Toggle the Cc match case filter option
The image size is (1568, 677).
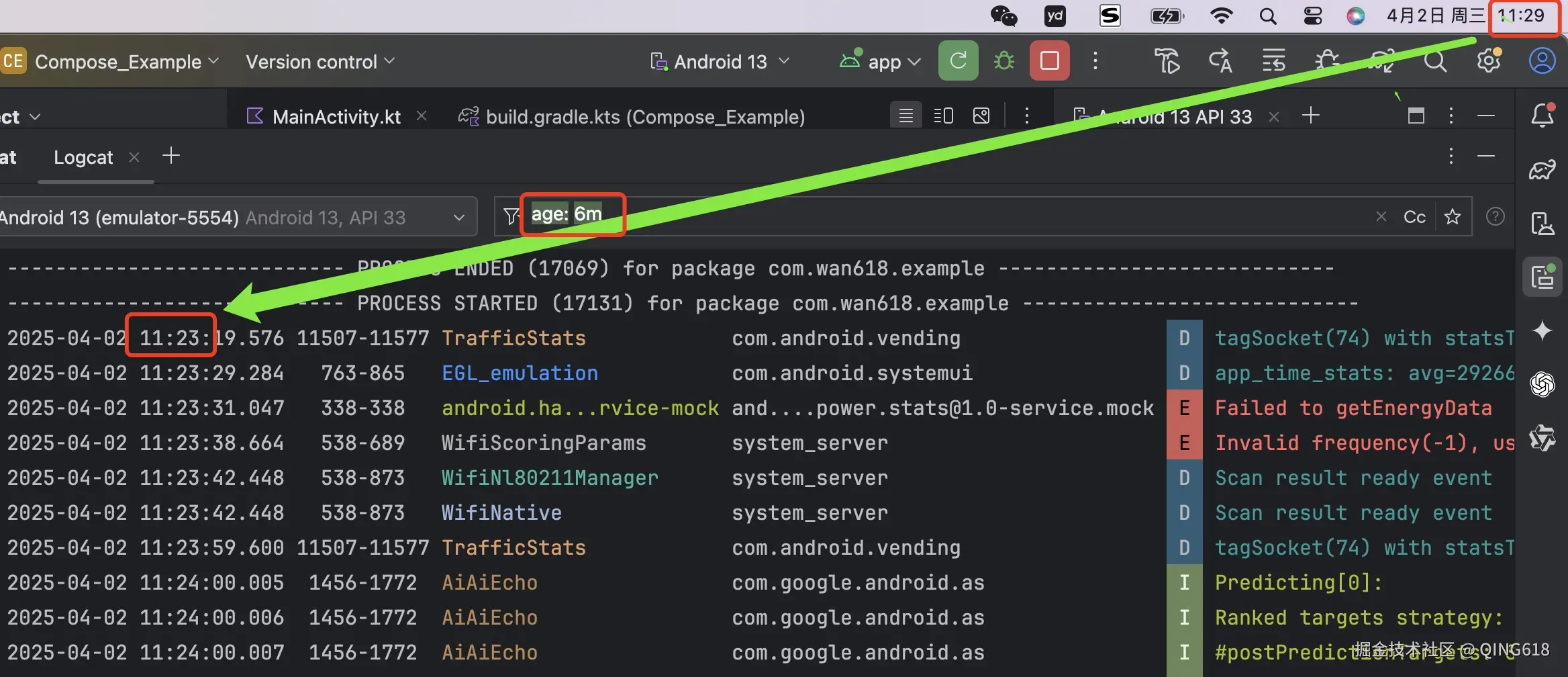coord(1414,217)
